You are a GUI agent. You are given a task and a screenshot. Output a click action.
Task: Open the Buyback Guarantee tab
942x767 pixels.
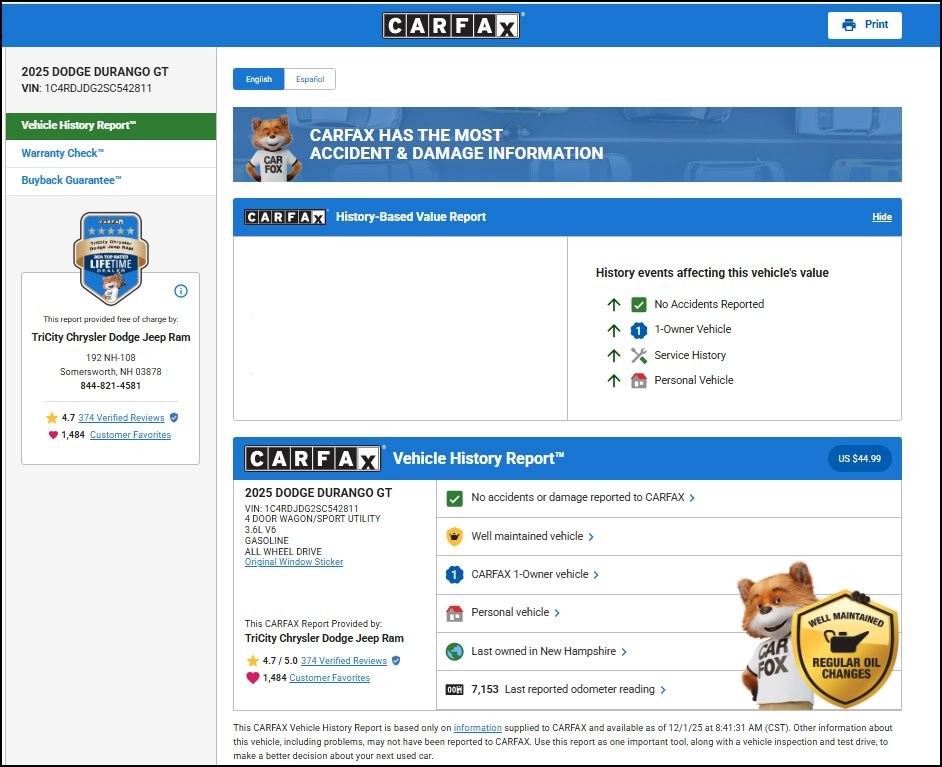[72, 180]
